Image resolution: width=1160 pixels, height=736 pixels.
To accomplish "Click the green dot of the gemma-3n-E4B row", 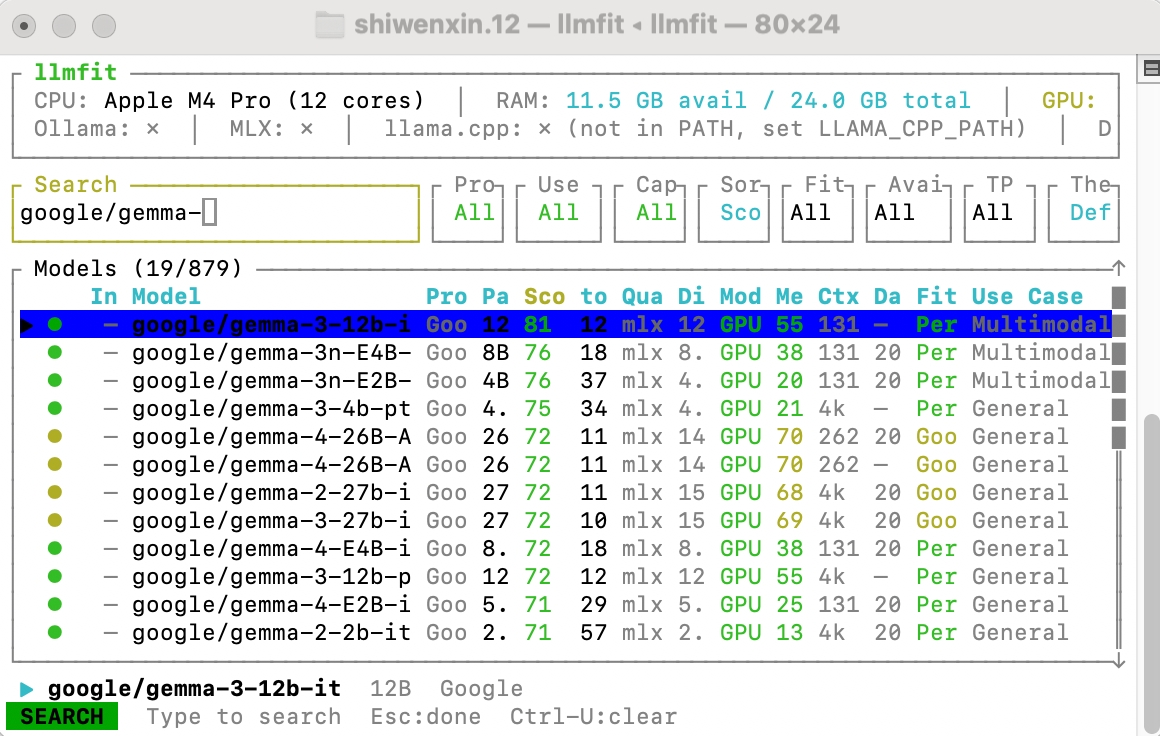I will click(55, 353).
